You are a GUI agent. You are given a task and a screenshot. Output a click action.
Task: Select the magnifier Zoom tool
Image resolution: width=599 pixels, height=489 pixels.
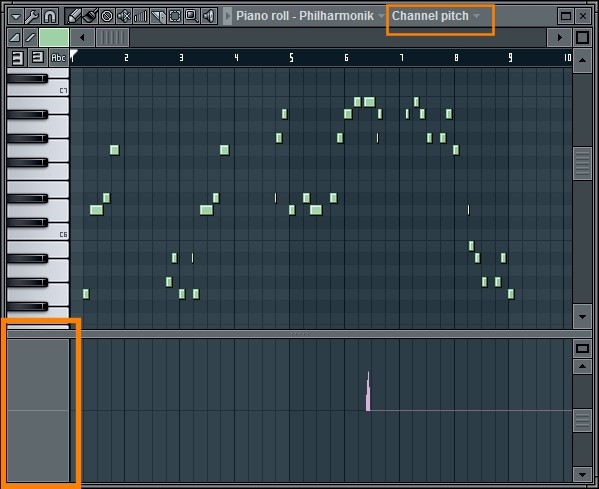[x=192, y=16]
